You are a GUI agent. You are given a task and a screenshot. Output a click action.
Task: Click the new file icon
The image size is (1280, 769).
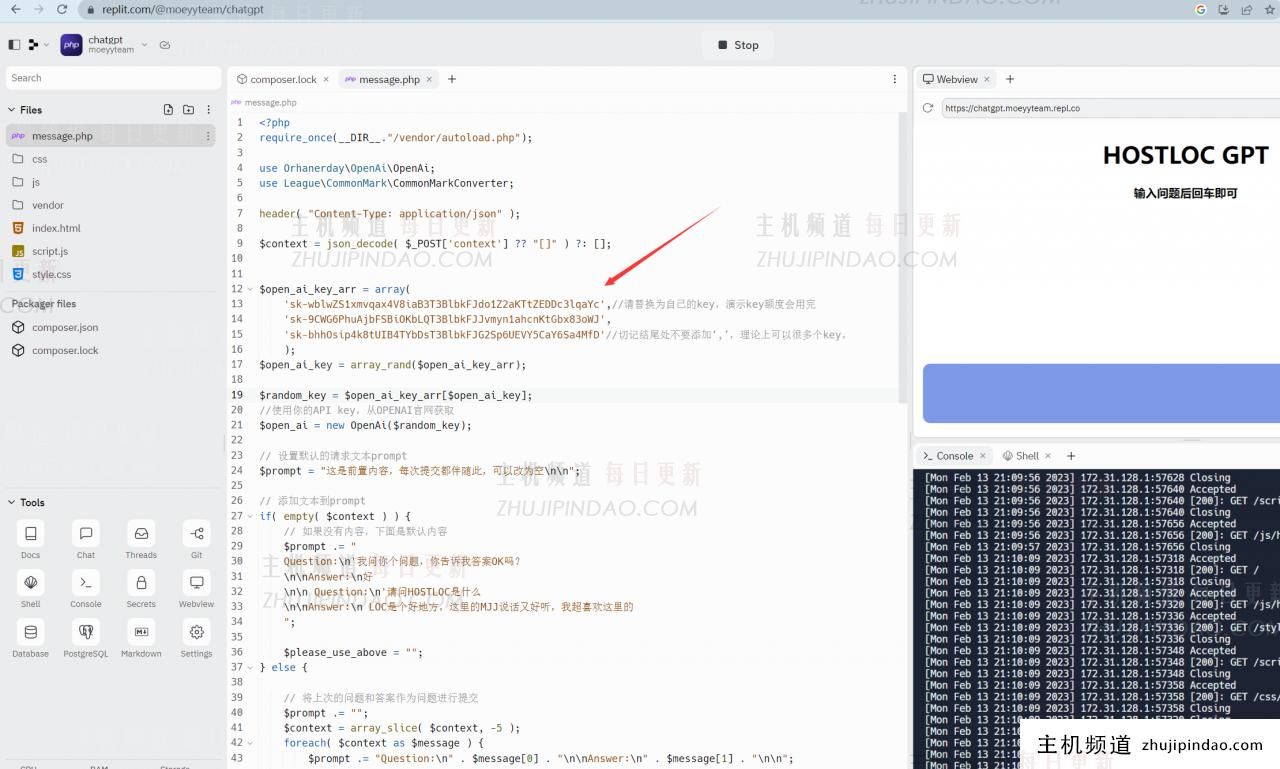168,110
